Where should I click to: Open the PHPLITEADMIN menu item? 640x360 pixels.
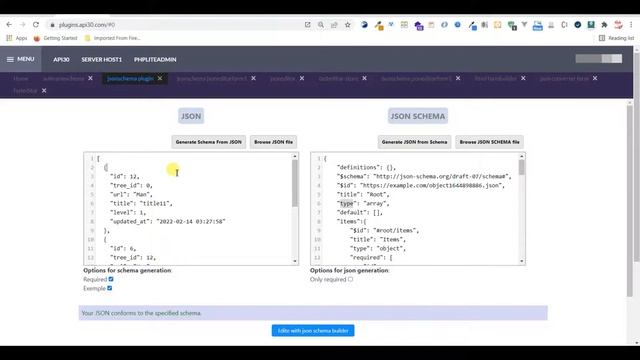155,60
